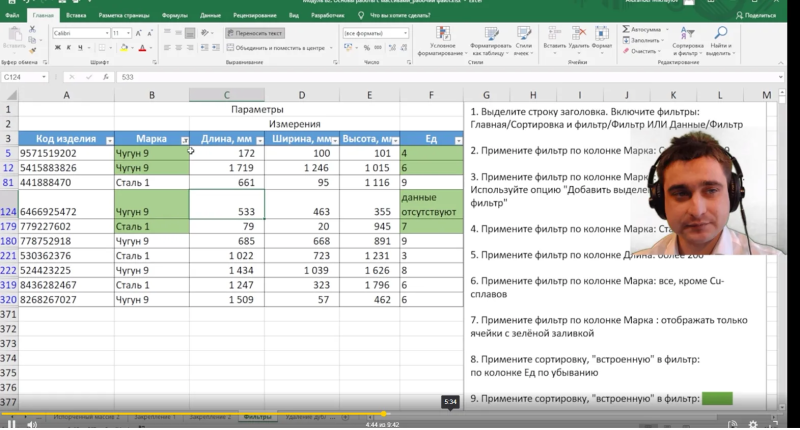Click the Поделиться (Share) button
The height and width of the screenshot is (430, 800).
tap(756, 15)
